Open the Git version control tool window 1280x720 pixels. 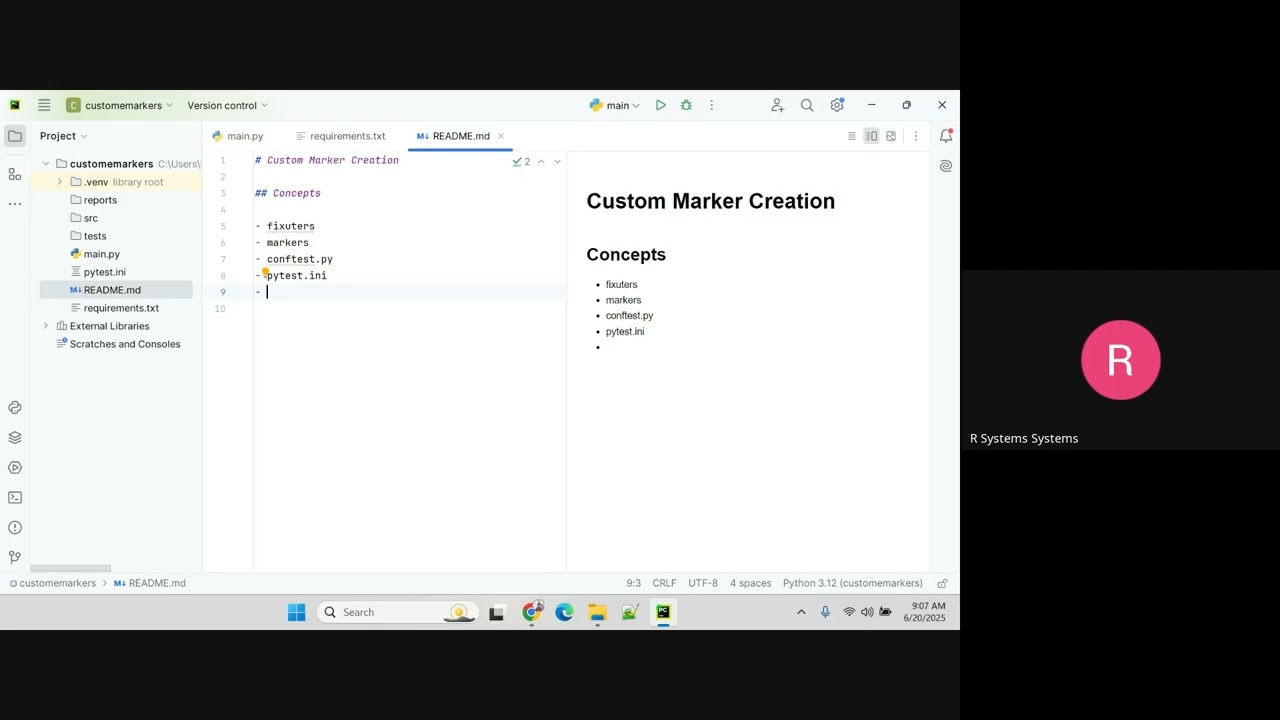click(x=15, y=557)
